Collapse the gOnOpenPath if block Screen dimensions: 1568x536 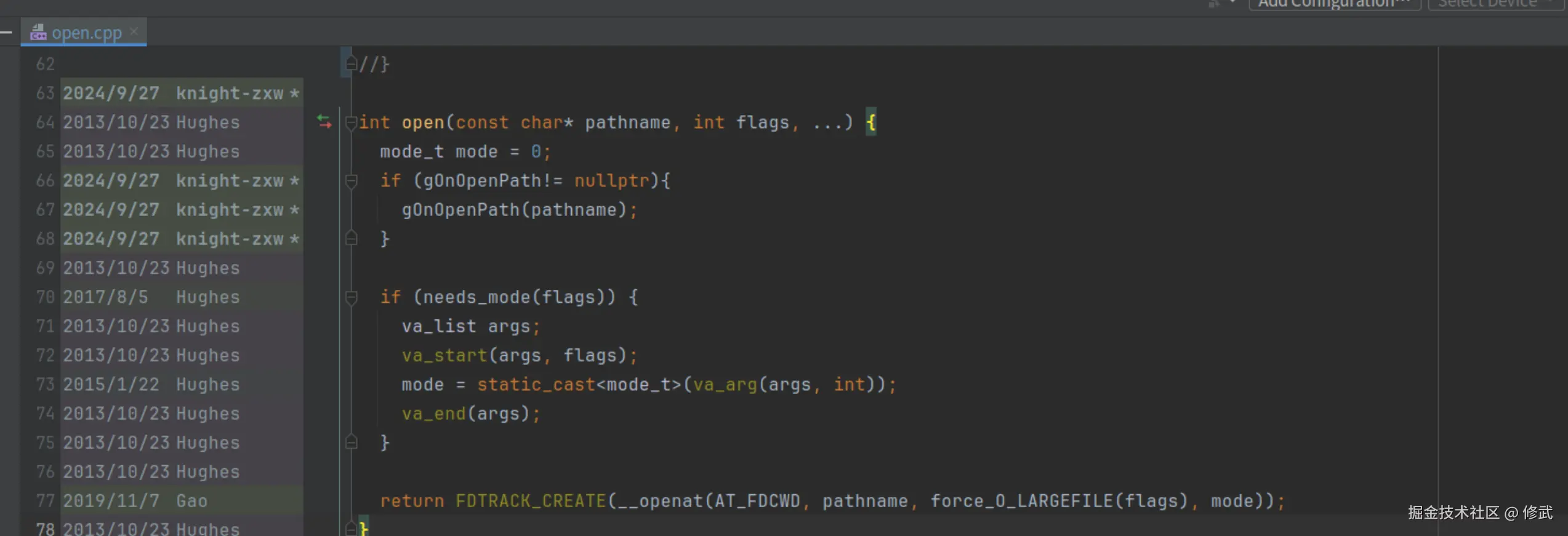coord(352,181)
